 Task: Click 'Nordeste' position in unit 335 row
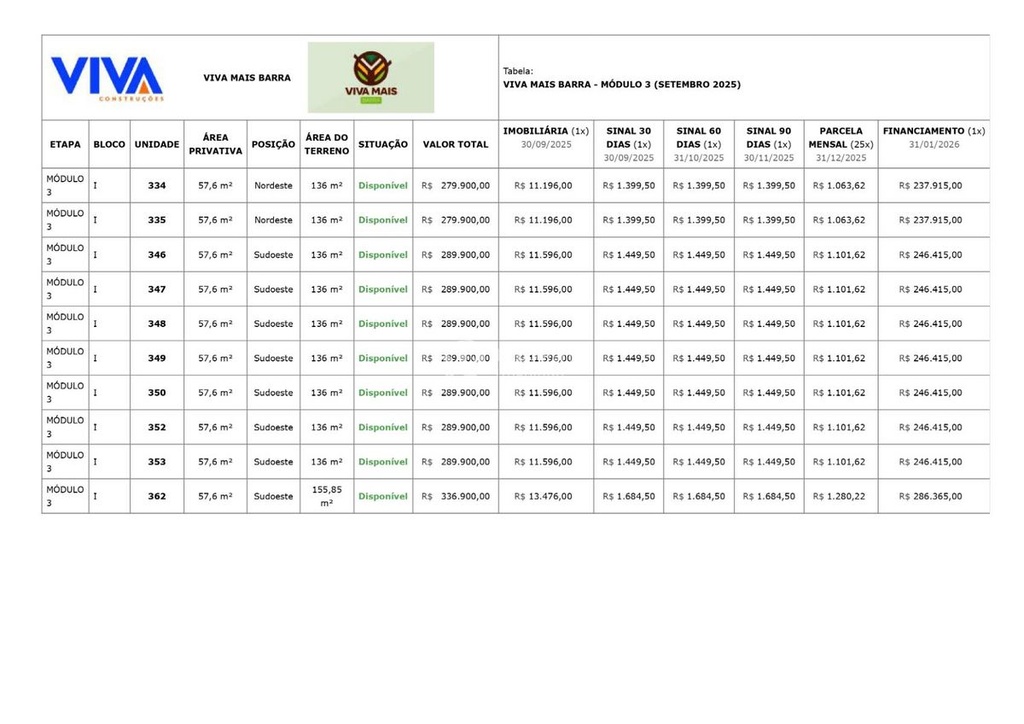tap(273, 220)
